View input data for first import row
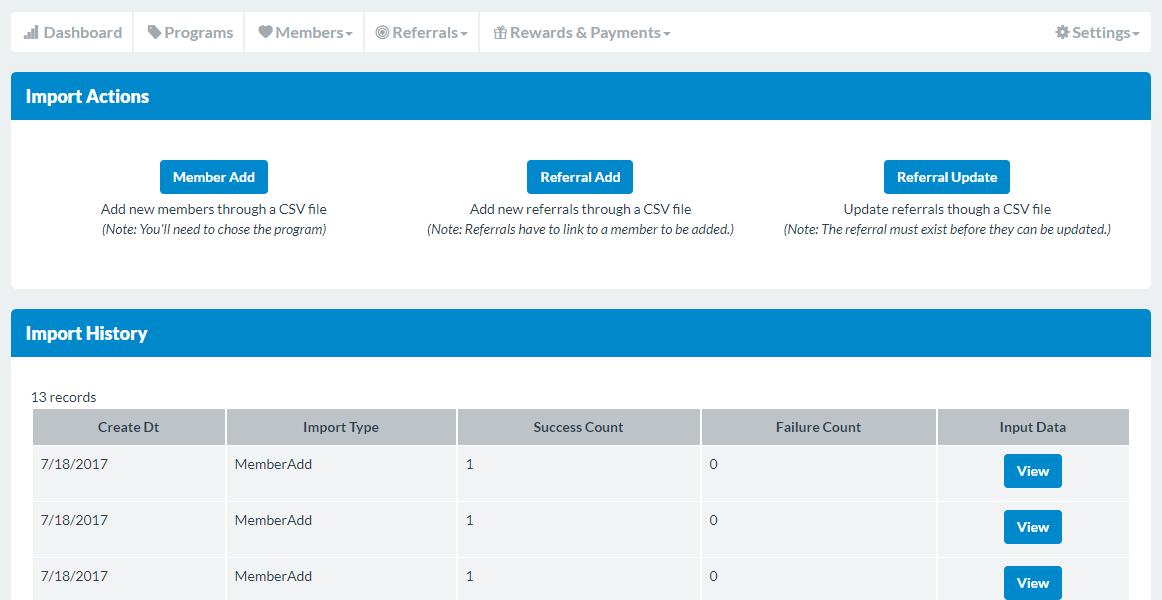Image resolution: width=1162 pixels, height=600 pixels. coord(1033,471)
